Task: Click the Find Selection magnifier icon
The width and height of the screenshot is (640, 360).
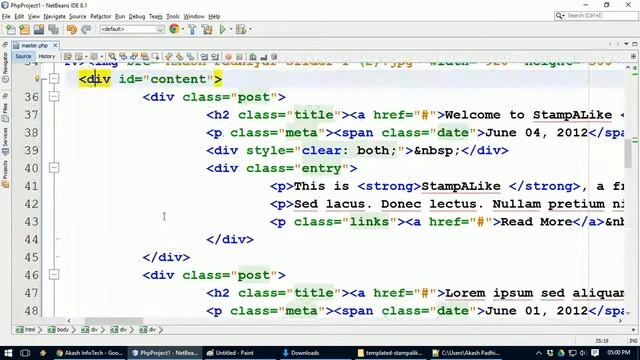Action: (112, 57)
